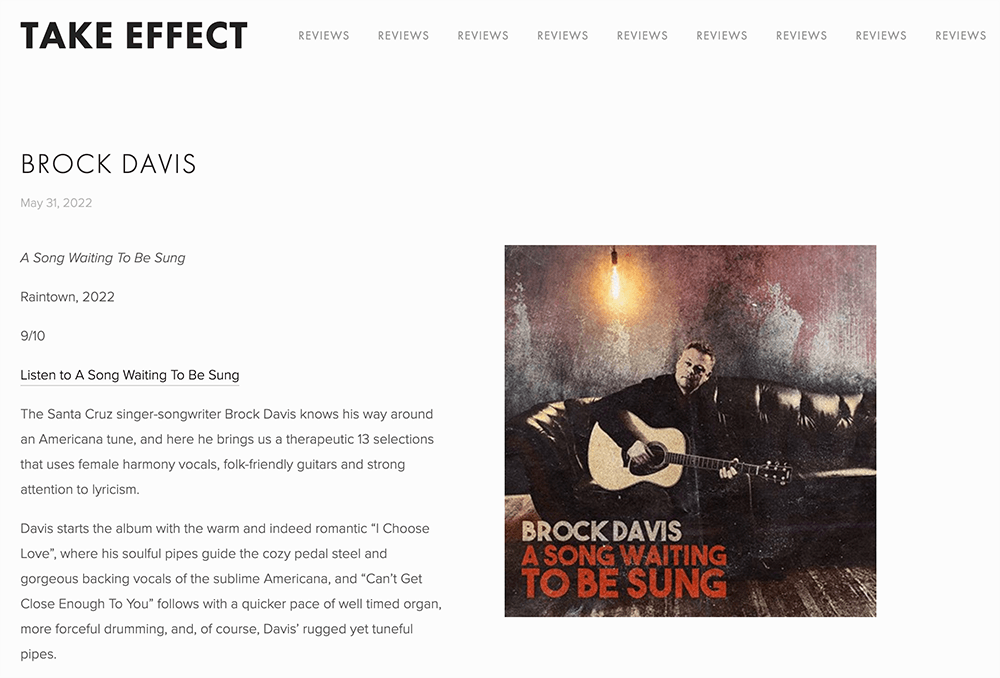Click the 9/10 rating text
1000x678 pixels.
[33, 335]
